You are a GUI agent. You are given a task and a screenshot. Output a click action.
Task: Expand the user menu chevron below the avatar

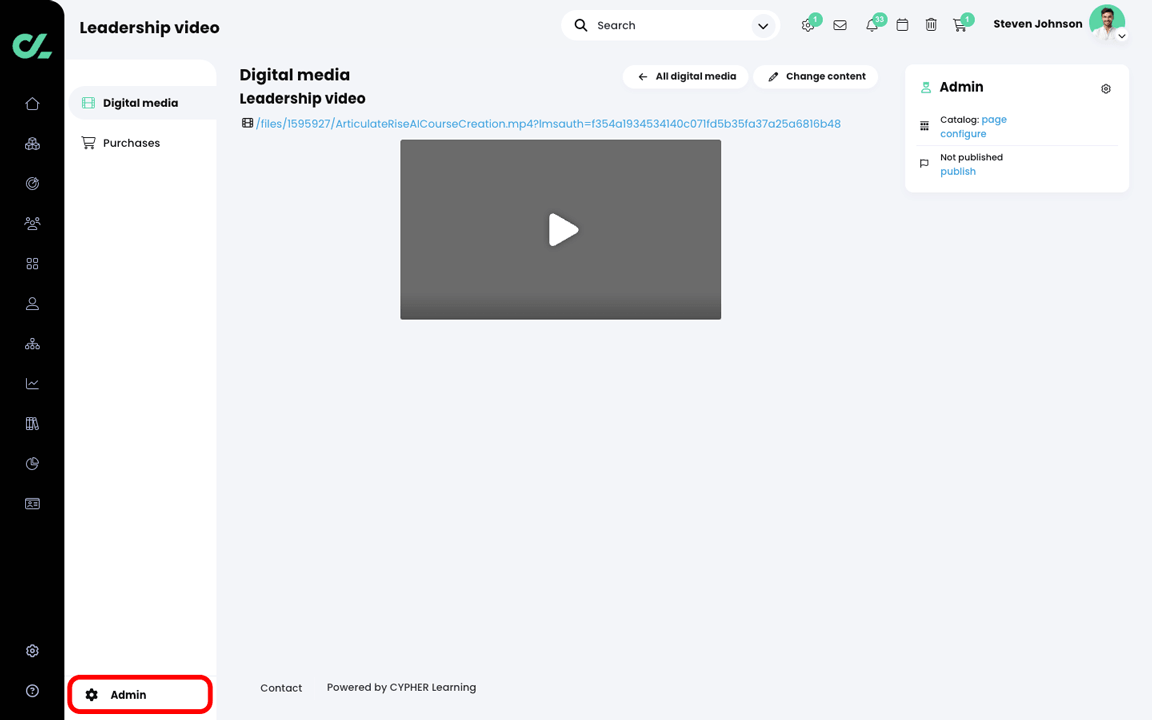point(1121,36)
